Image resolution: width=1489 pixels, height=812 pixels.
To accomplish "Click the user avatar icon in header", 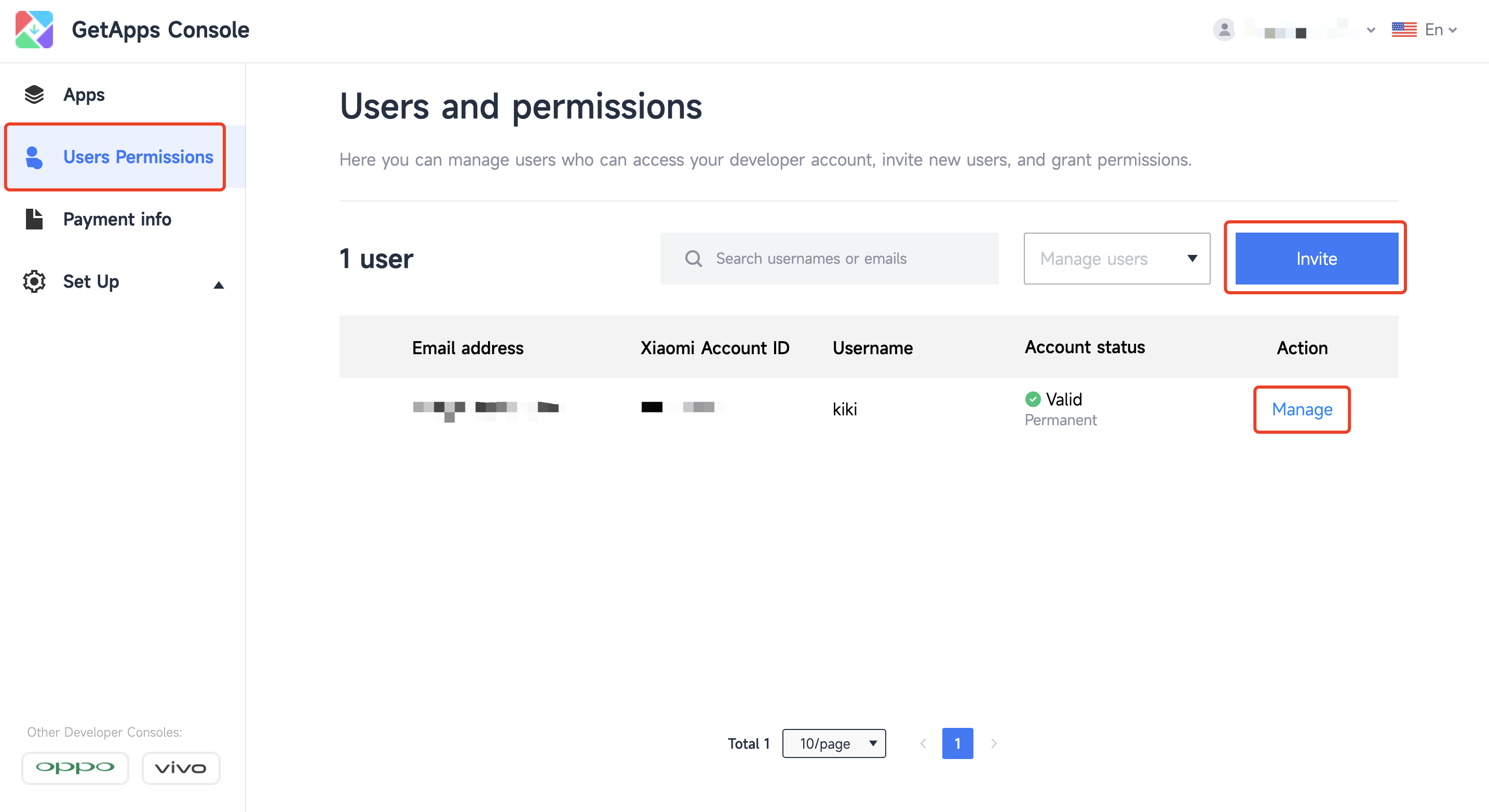I will (x=1224, y=30).
